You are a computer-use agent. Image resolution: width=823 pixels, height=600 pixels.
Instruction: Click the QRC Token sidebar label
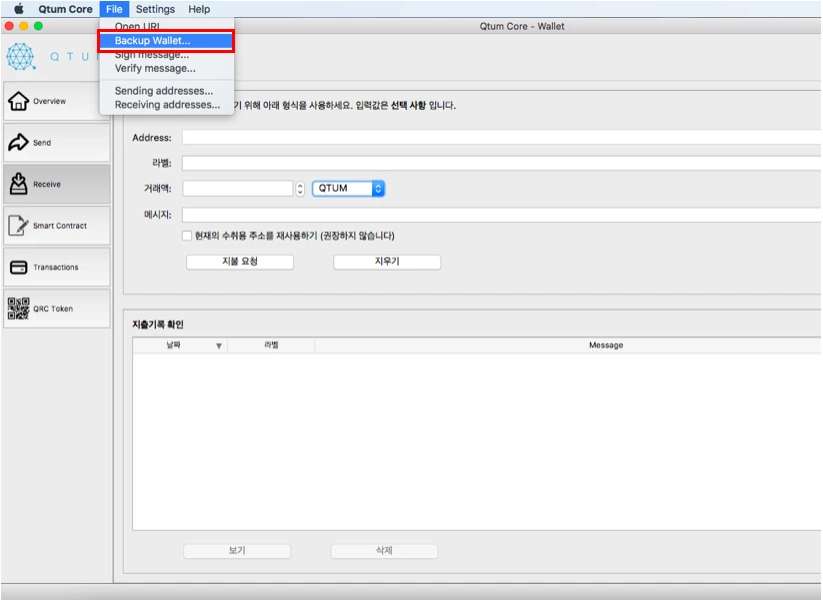pos(53,309)
